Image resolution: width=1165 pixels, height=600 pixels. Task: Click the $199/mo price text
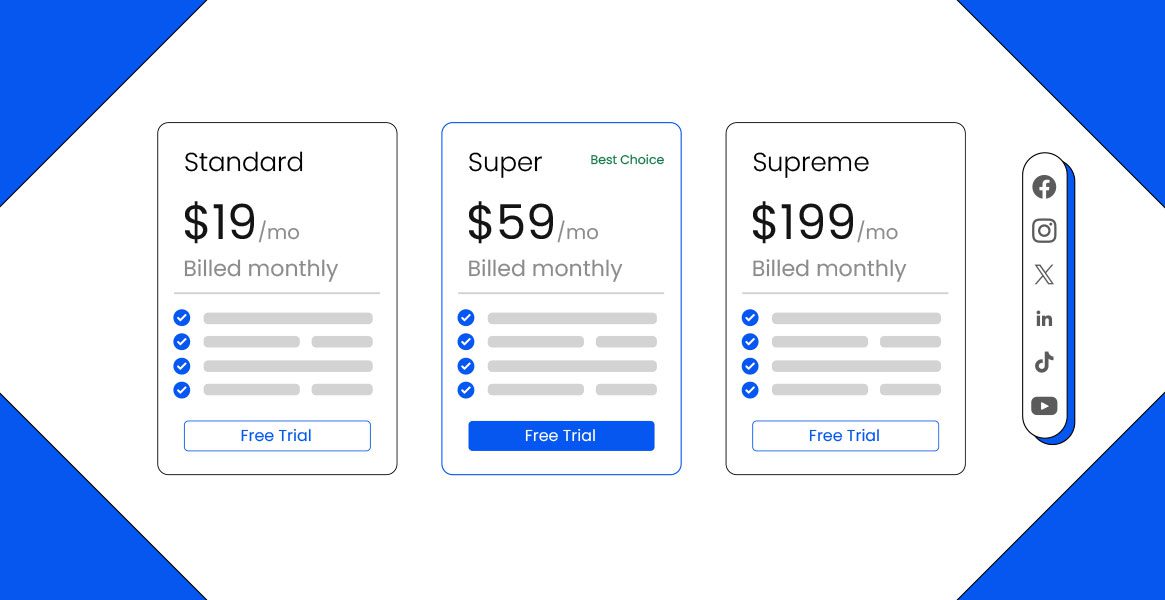[824, 222]
